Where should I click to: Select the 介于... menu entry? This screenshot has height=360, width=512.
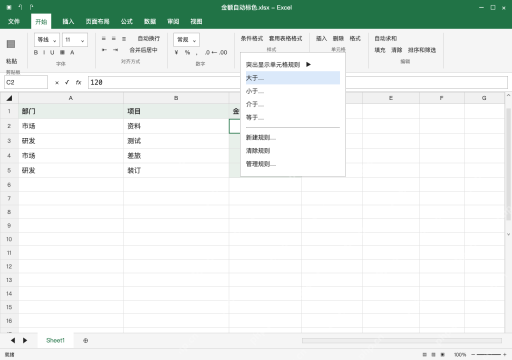[293, 104]
